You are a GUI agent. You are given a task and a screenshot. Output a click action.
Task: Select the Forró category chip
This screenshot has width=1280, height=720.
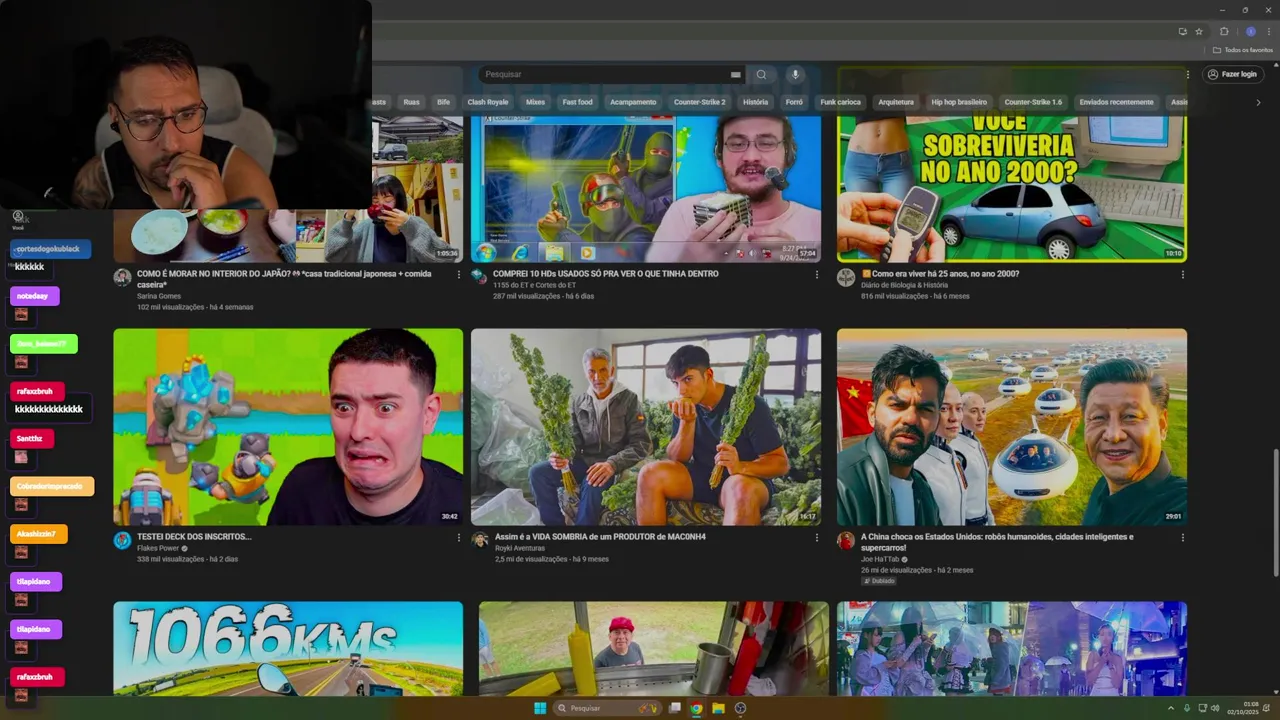[x=794, y=102]
